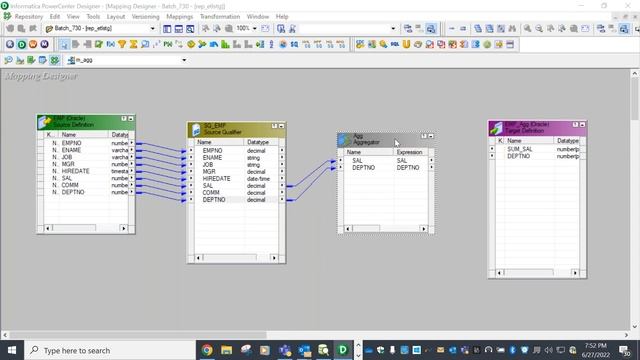
Task: Open the Layout menu
Action: (x=116, y=16)
